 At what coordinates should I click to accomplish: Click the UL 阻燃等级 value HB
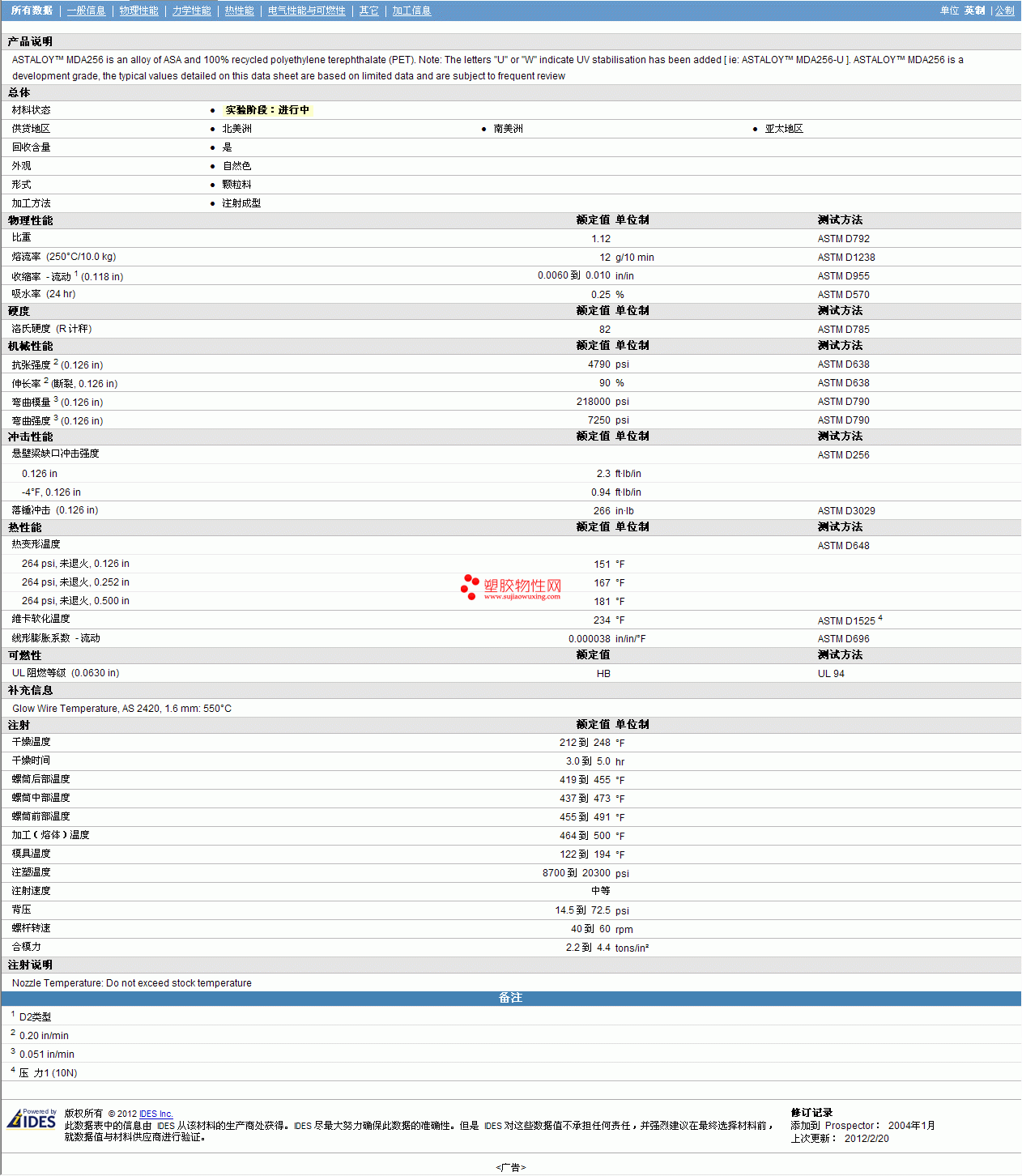tap(603, 674)
